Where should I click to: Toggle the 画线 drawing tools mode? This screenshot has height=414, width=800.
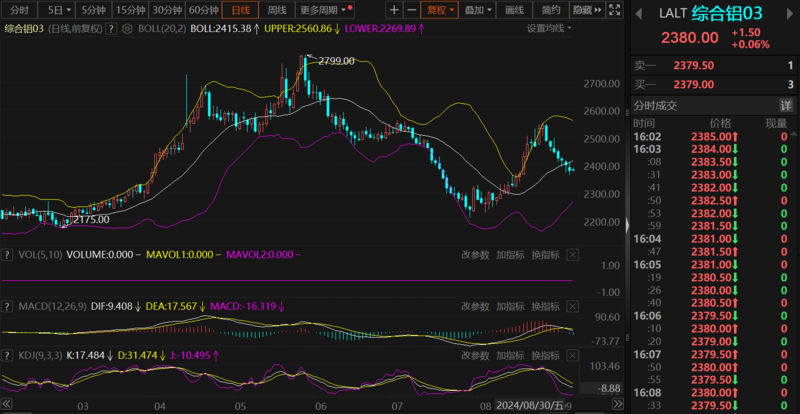tap(515, 10)
